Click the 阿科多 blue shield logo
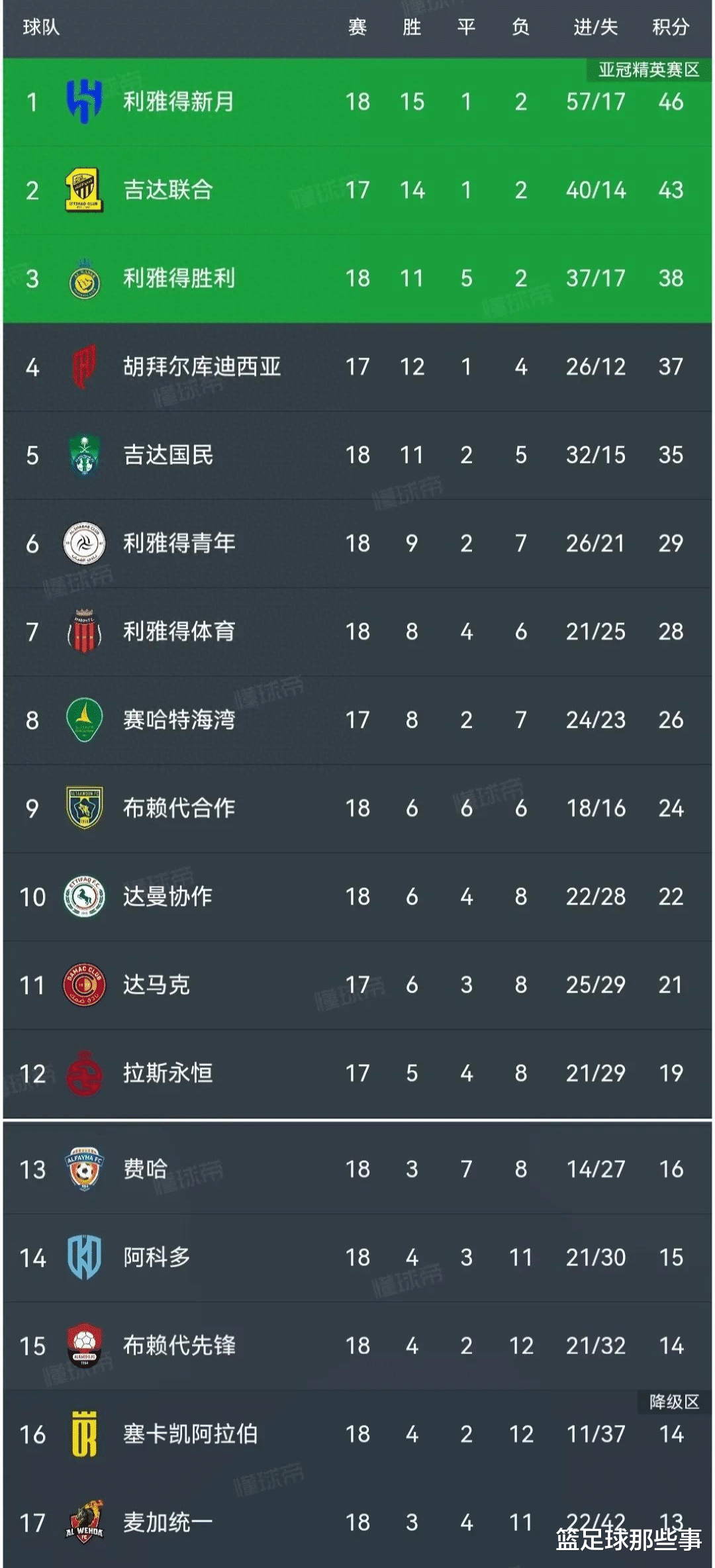This screenshot has width=715, height=1568. pos(84,1257)
